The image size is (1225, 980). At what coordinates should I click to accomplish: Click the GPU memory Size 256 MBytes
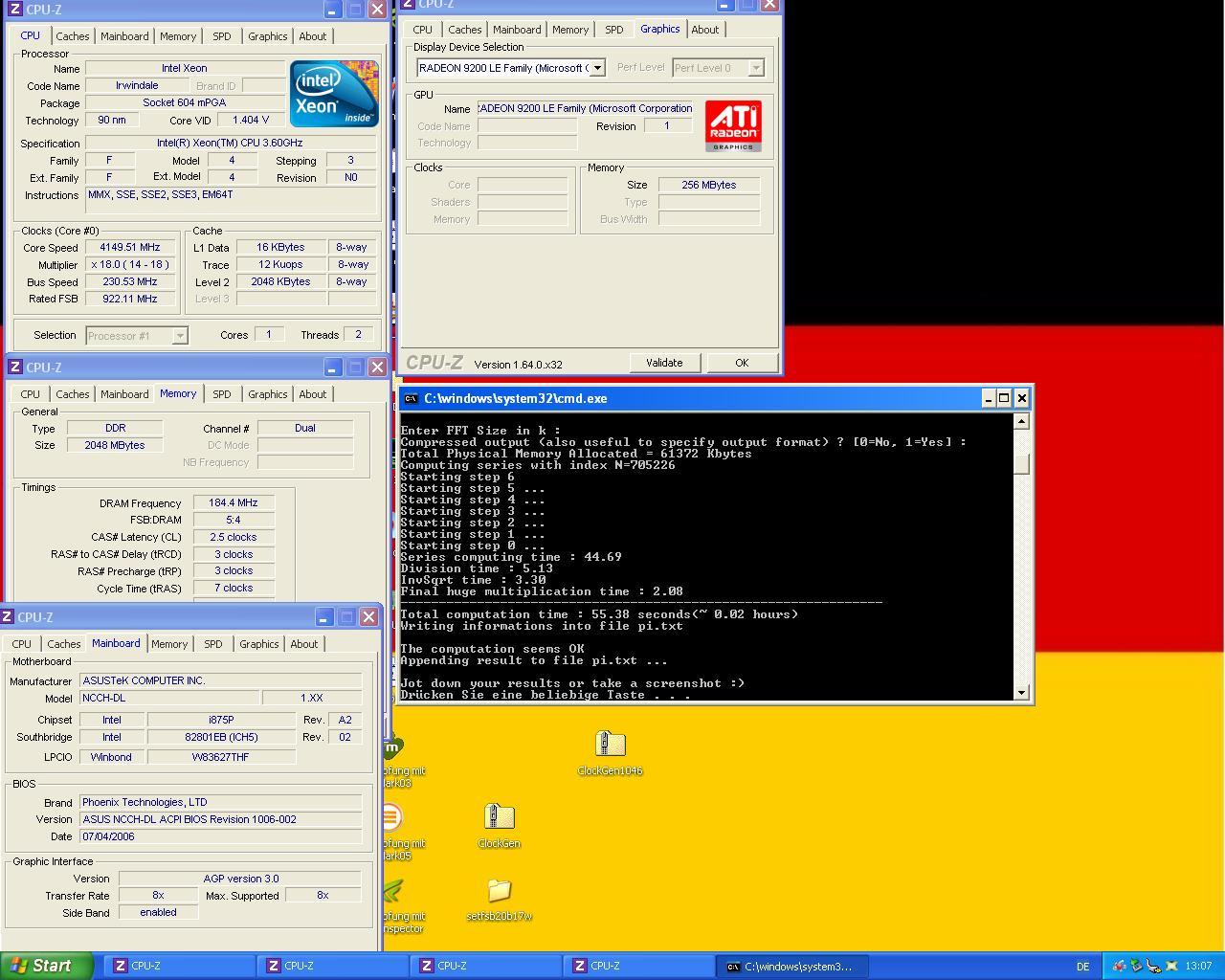click(709, 185)
